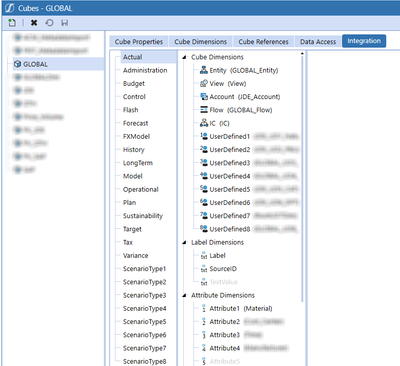Select ScenarioType1 in the list

pos(144,269)
